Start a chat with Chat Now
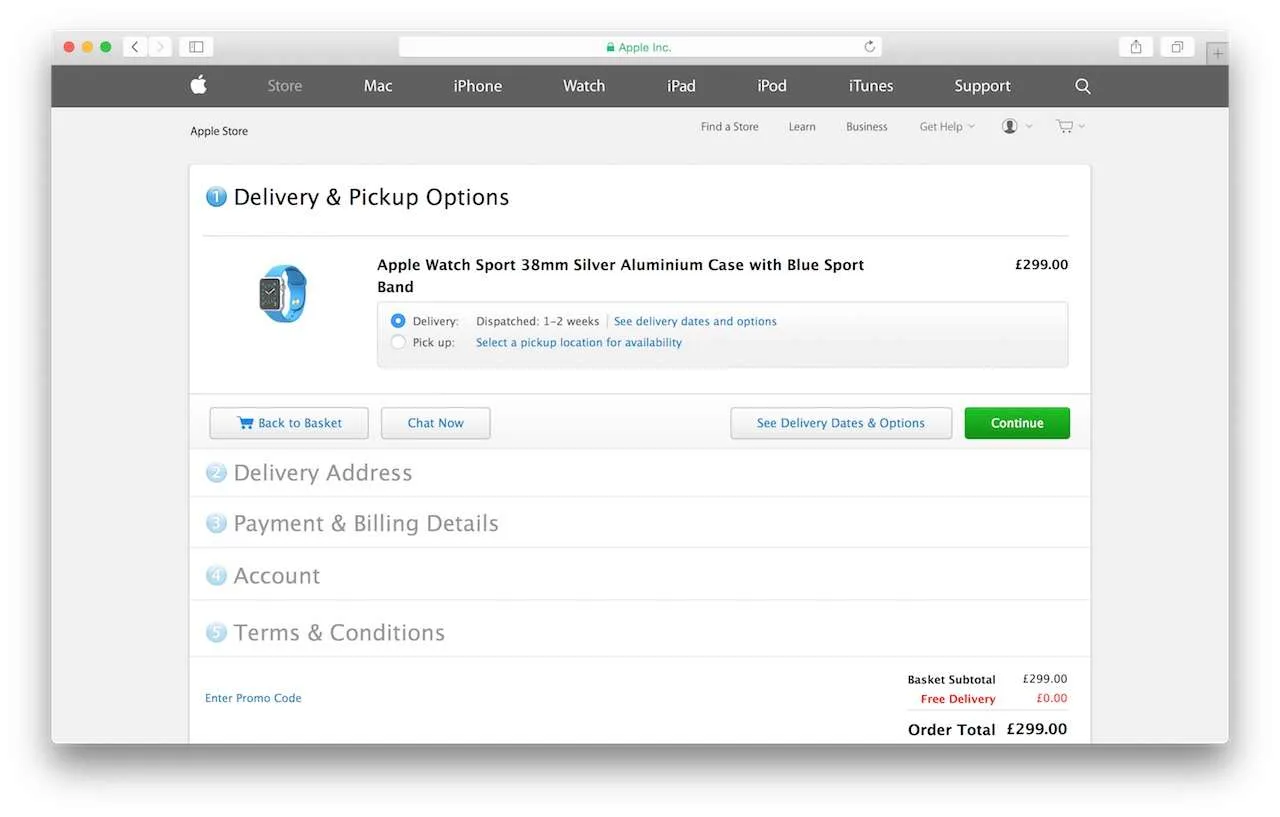 436,423
